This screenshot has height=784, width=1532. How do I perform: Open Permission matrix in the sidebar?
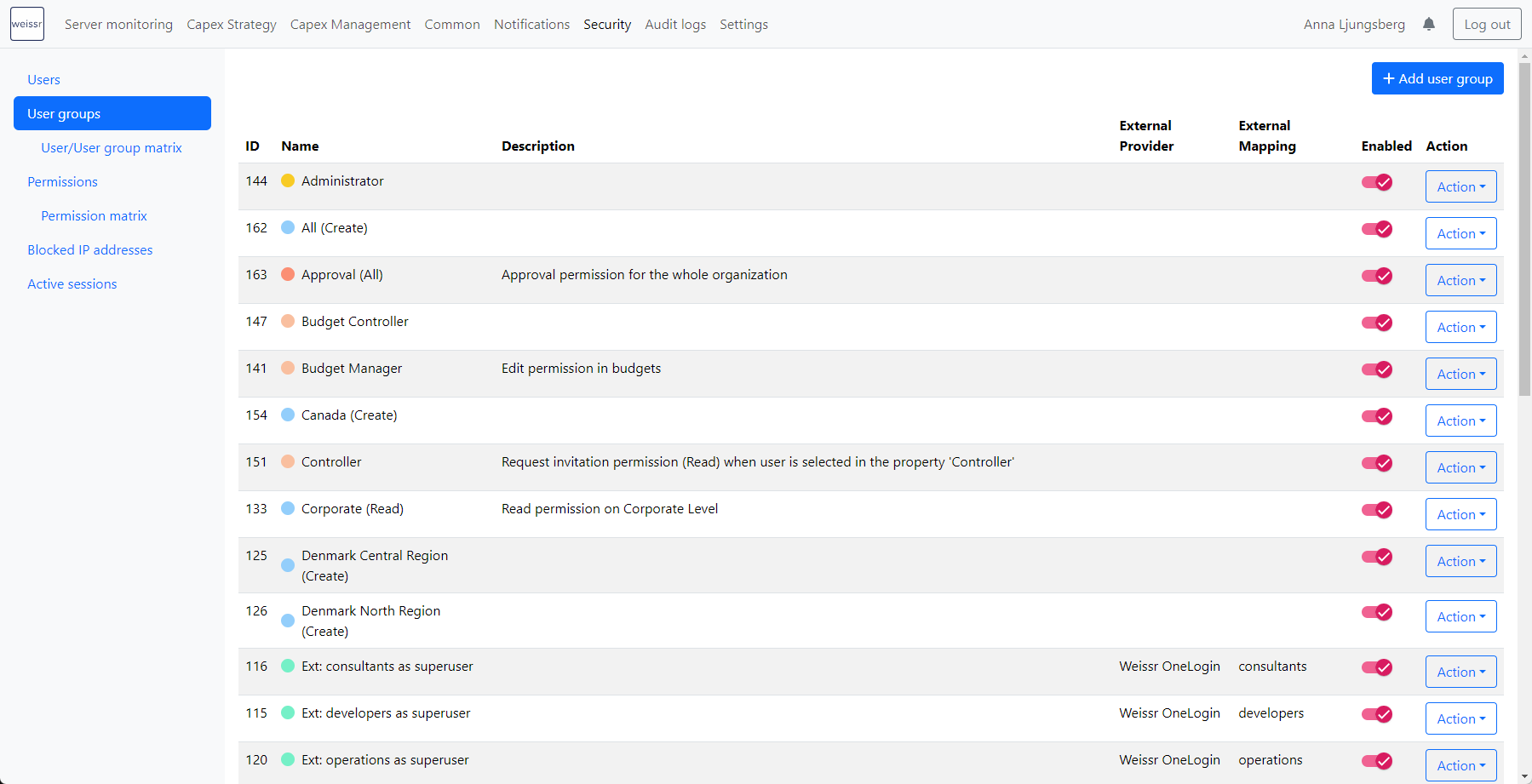94,215
